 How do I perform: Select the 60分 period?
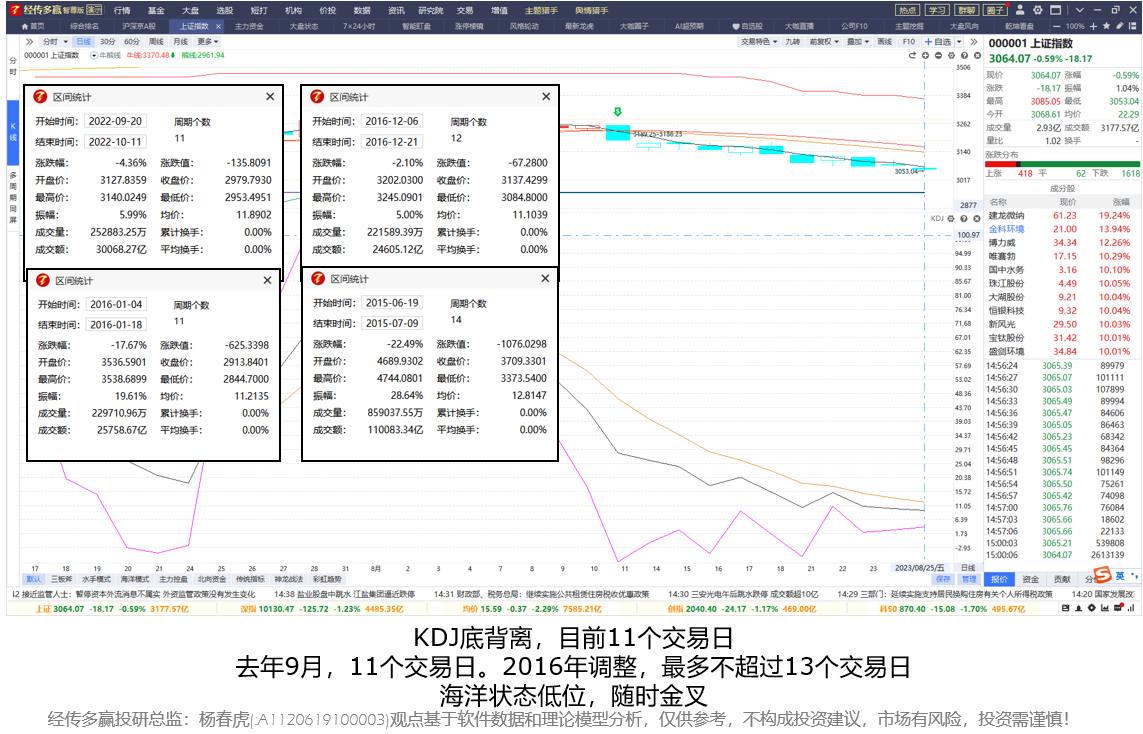point(132,42)
